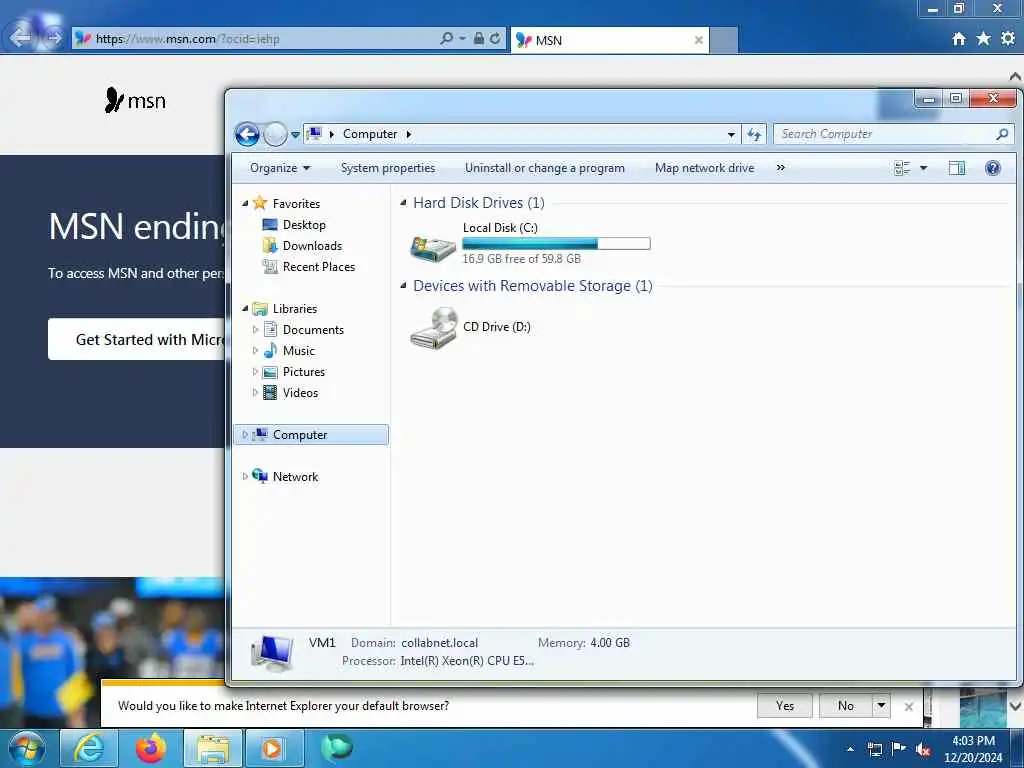Screen dimensions: 1024x768
Task: Show the preview pane
Action: point(957,168)
